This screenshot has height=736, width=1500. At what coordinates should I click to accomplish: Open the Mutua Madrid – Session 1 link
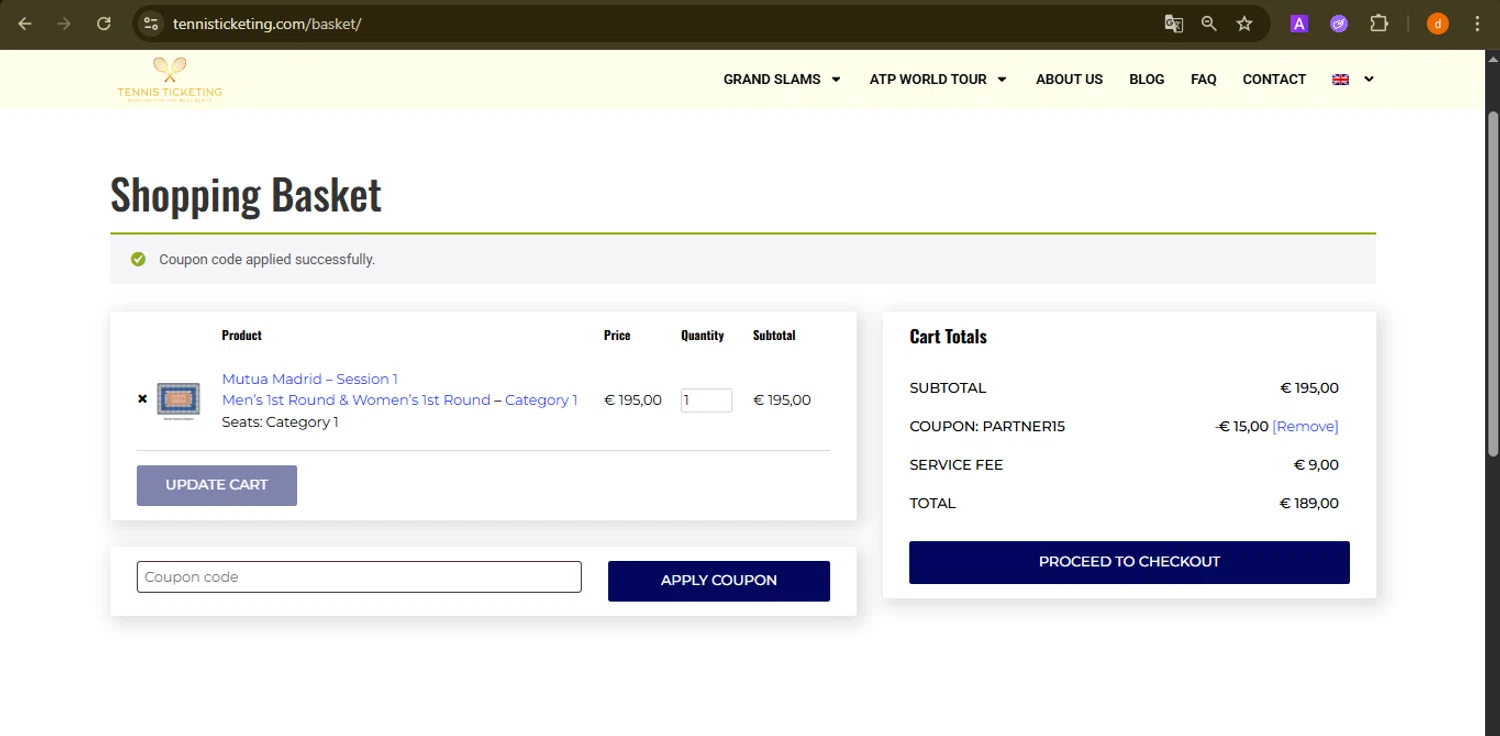[x=310, y=379]
